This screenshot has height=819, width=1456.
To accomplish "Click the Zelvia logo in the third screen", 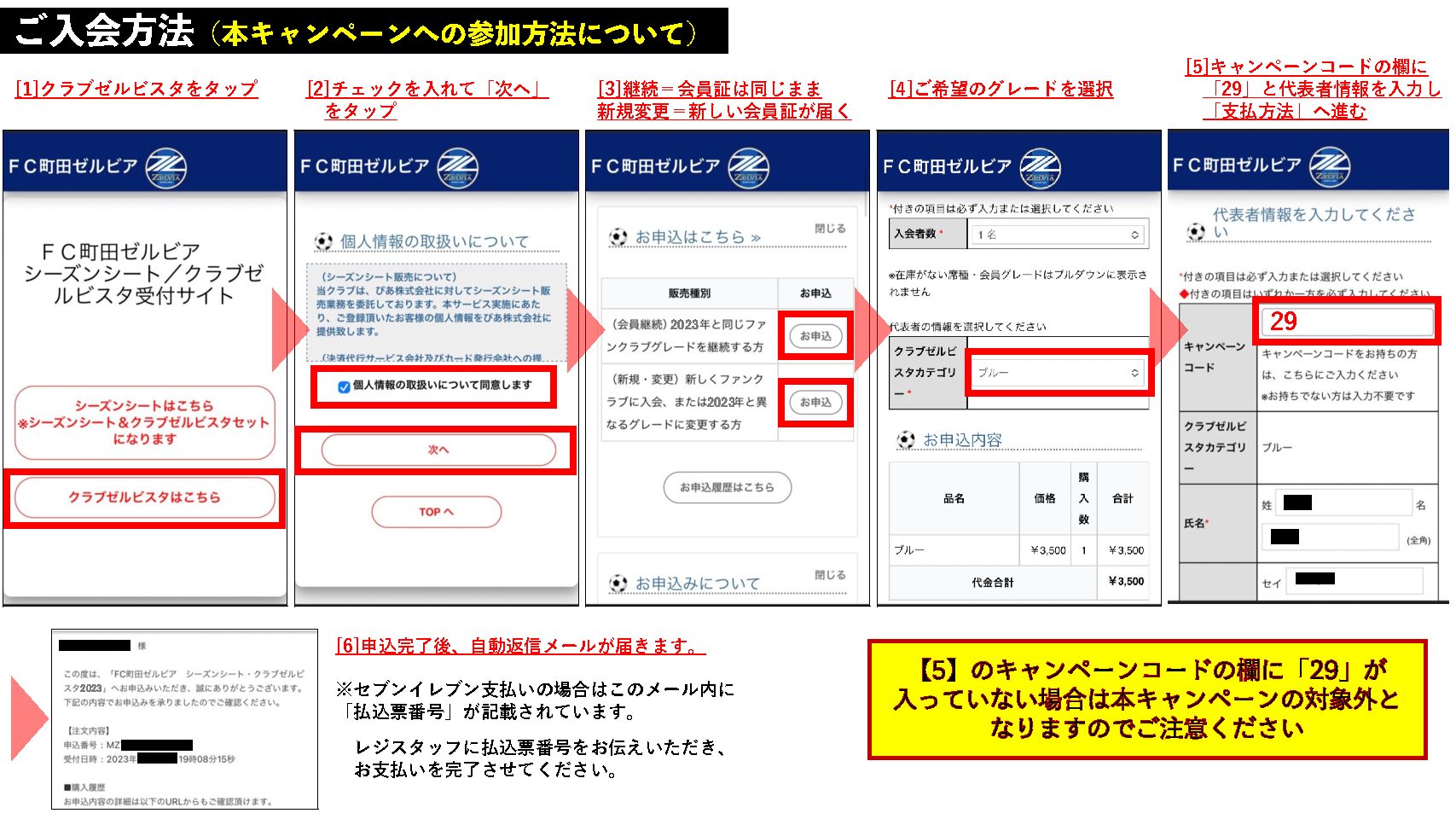I will click(749, 167).
